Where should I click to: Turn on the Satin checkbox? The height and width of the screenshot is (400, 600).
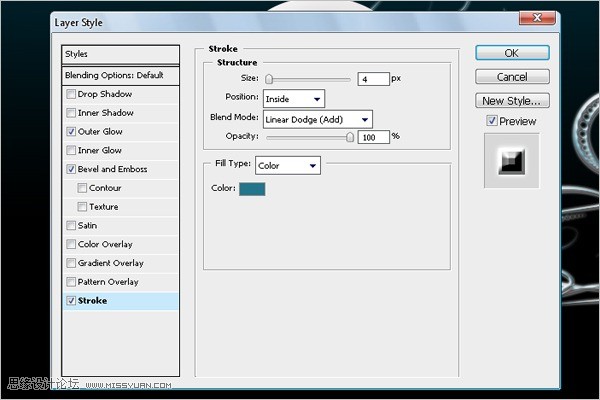(71, 225)
